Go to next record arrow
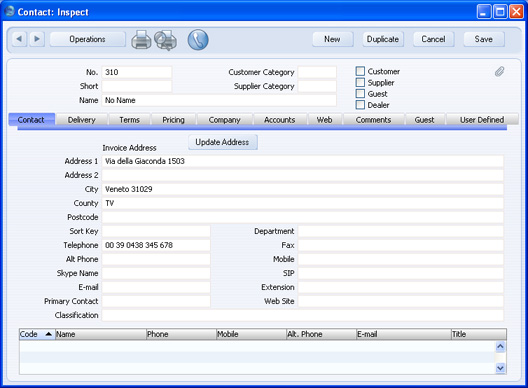Image resolution: width=528 pixels, height=388 pixels. [37, 39]
